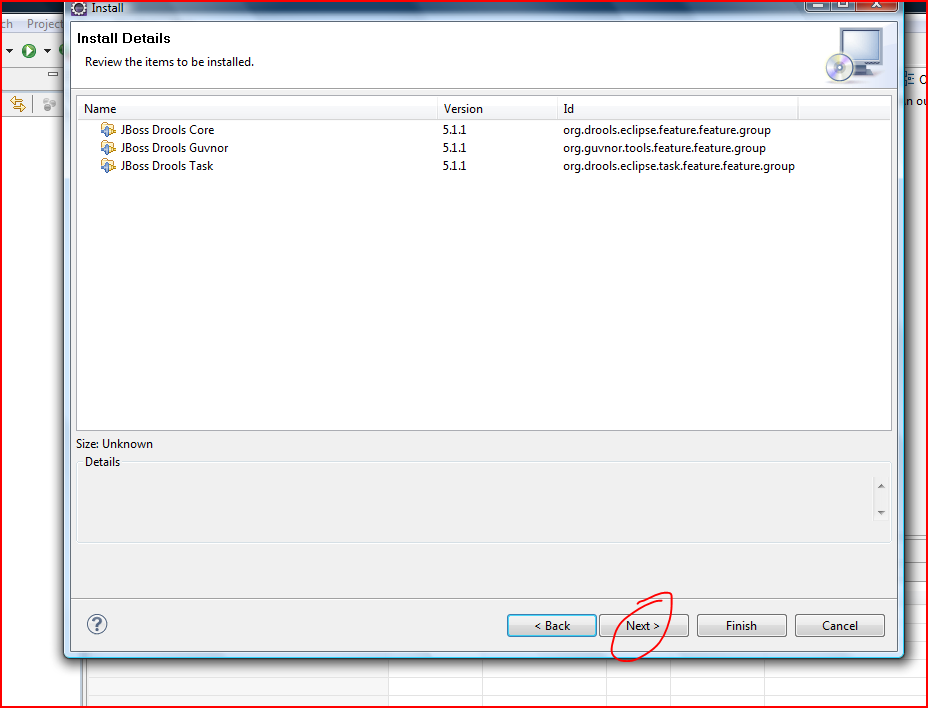Click org.drools.eclipse.feature.feature.group id text
928x708 pixels.
point(667,130)
